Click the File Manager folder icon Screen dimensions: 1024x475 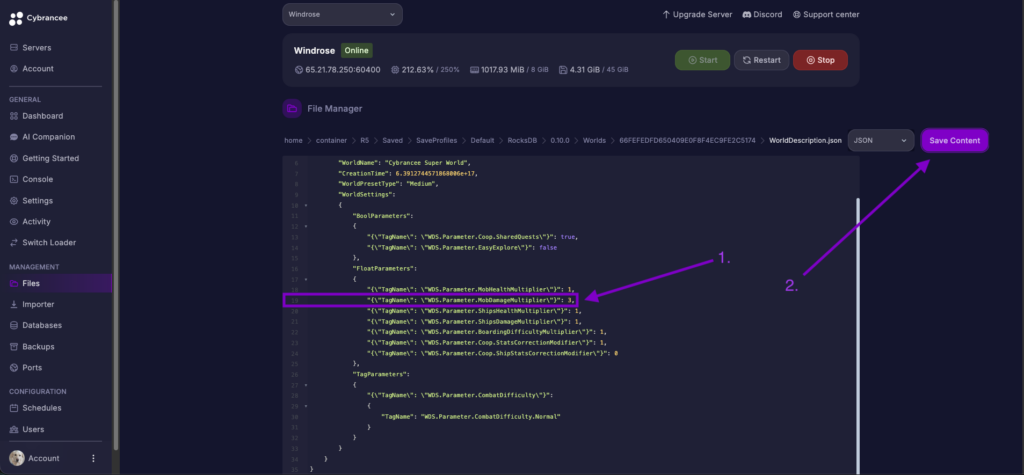292,108
